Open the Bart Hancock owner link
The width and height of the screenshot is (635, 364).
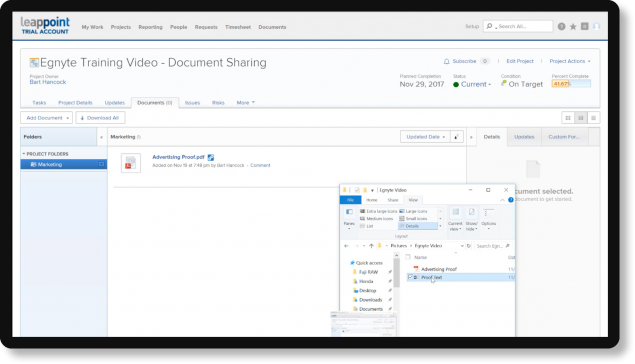(x=48, y=82)
